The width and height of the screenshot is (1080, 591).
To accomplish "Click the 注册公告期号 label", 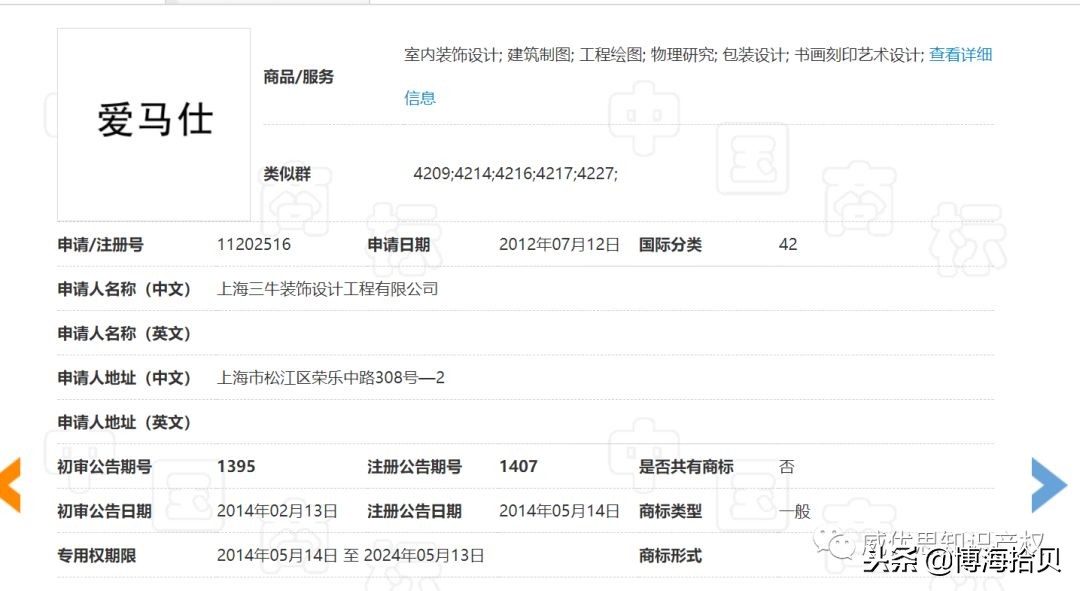I will pos(414,467).
